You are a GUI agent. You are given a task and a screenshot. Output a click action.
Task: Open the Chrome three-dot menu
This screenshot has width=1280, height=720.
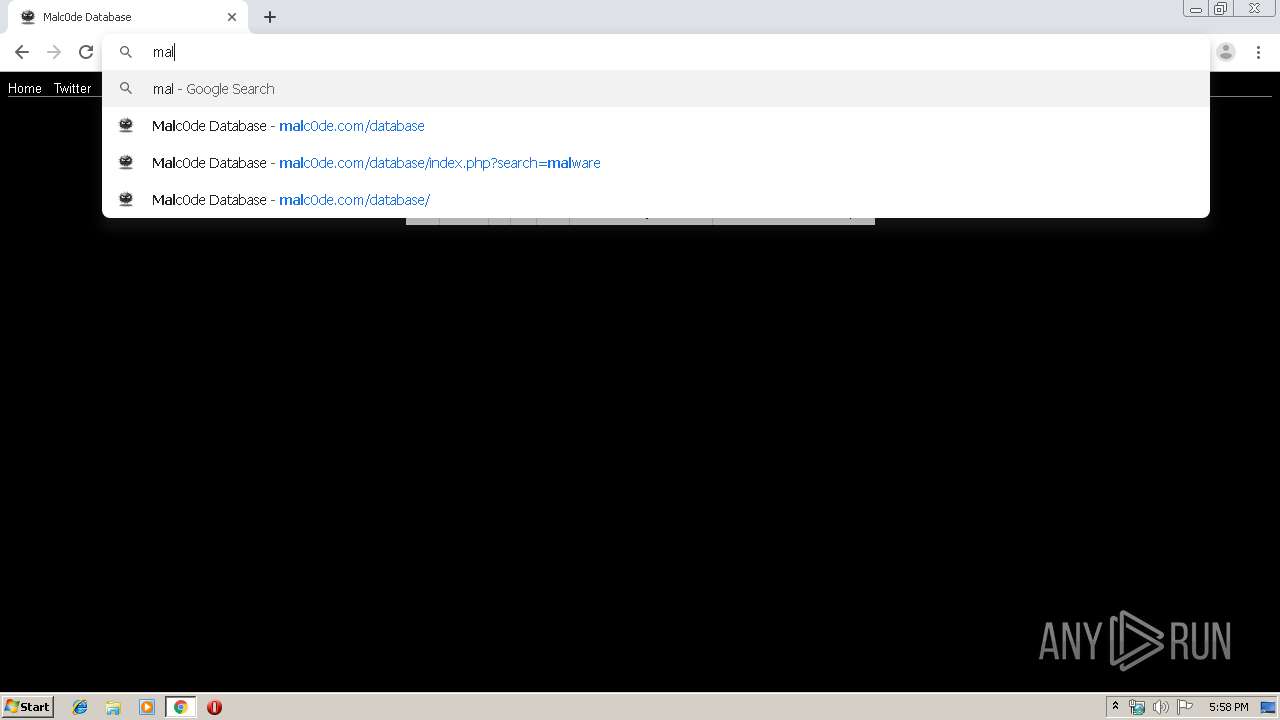click(x=1258, y=52)
